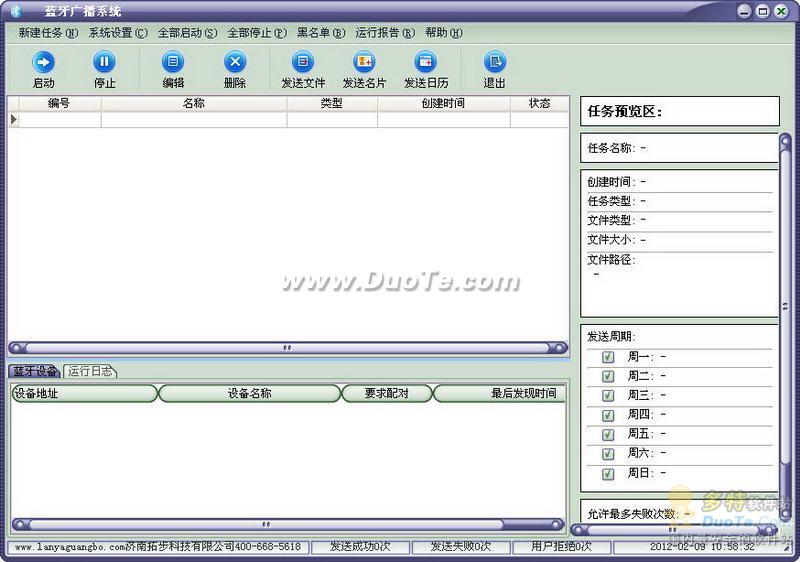The image size is (800, 562).
Task: Click the 启动 start icon
Action: pos(43,63)
